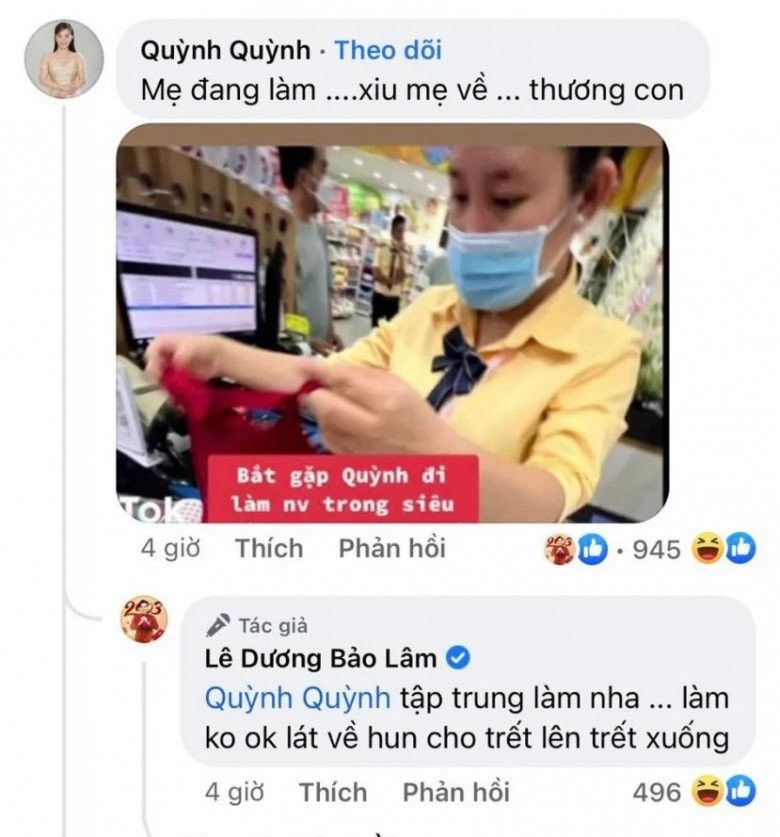Click the thumbs-up icon on Bảo Lâm's reply

click(x=739, y=791)
